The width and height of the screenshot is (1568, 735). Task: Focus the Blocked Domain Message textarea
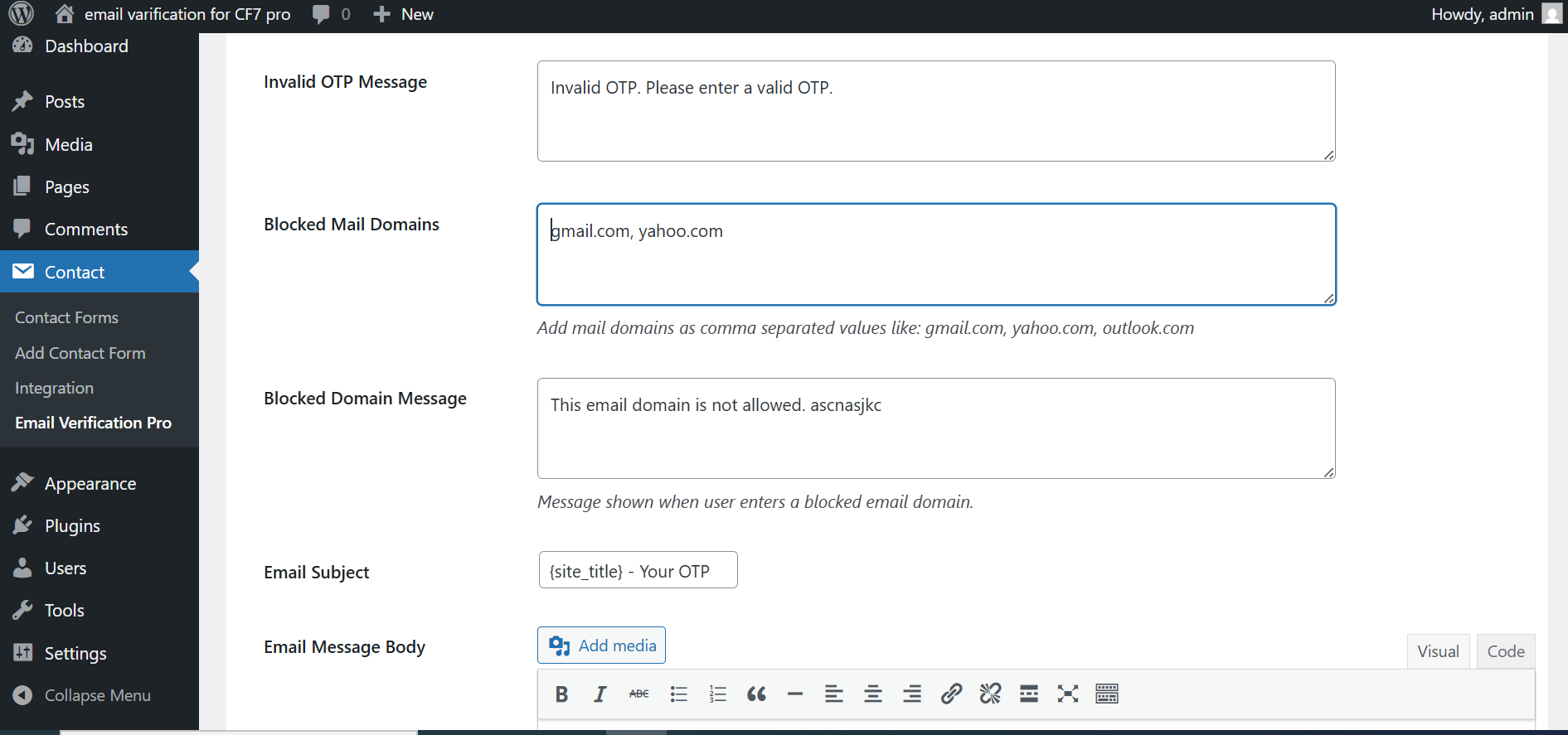click(936, 428)
